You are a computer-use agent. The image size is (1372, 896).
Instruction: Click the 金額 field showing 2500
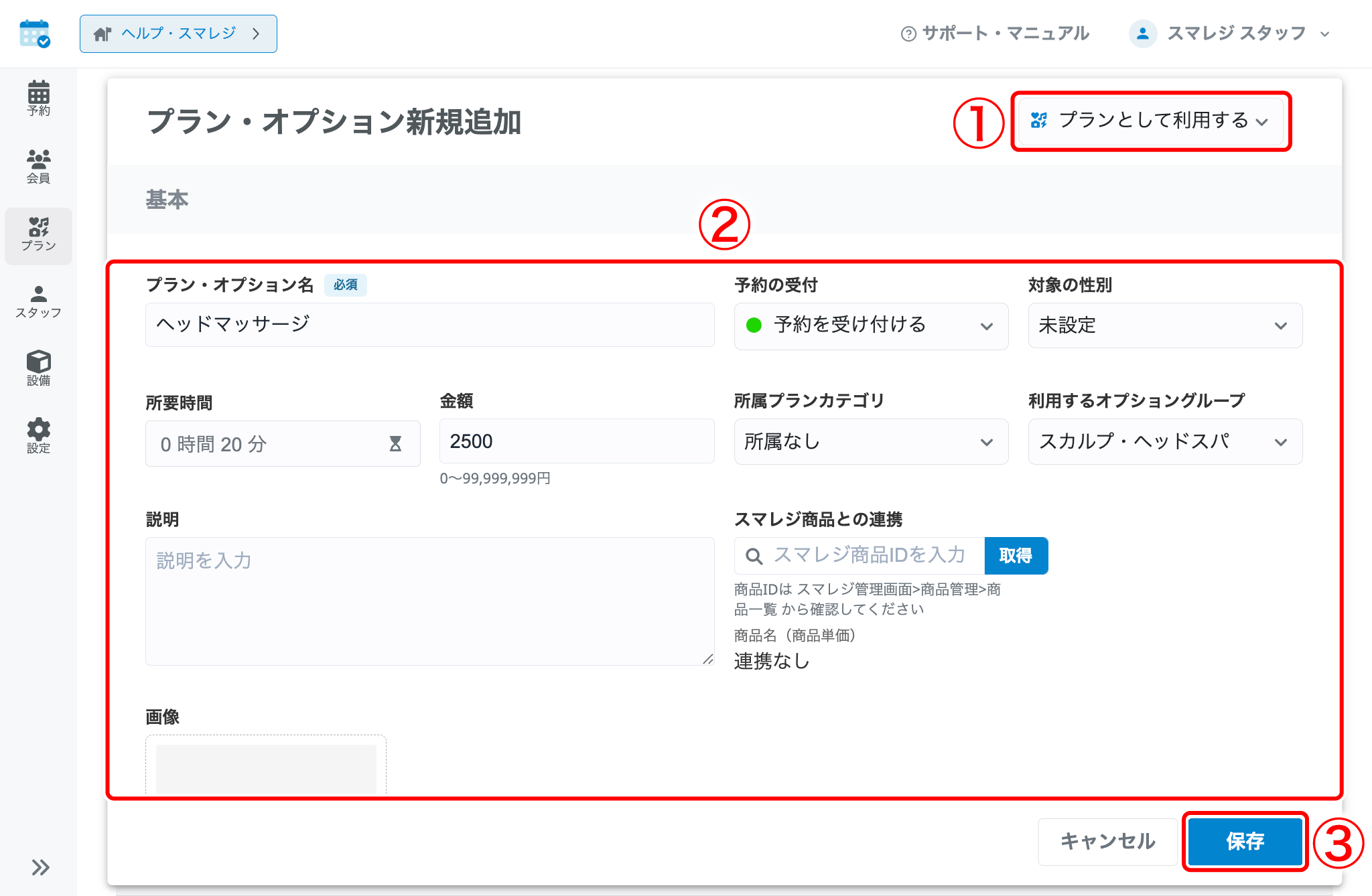click(x=577, y=441)
